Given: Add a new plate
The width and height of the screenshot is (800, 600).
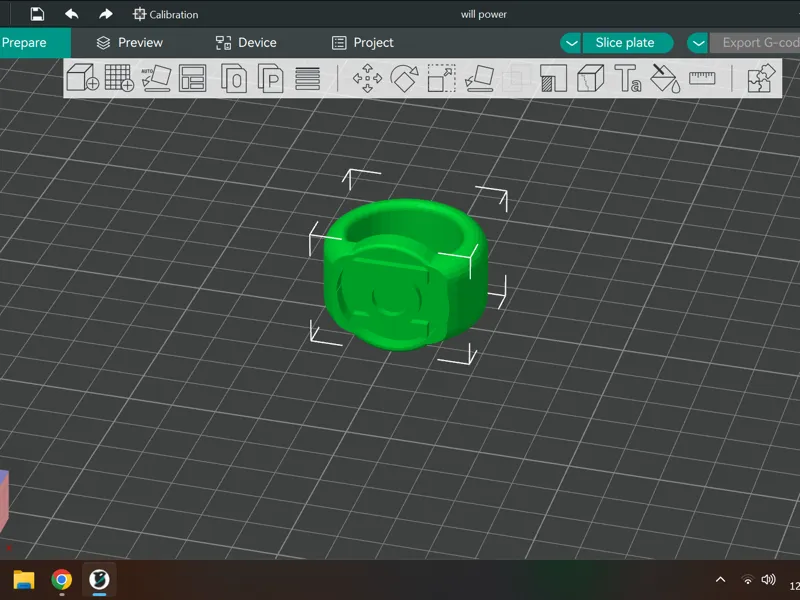Looking at the screenshot, I should tap(119, 78).
